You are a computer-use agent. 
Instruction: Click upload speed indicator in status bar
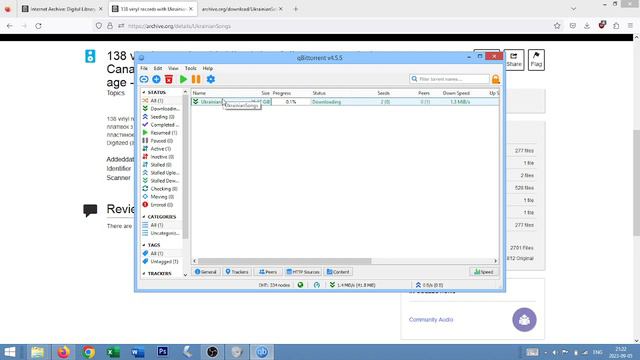tap(429, 285)
